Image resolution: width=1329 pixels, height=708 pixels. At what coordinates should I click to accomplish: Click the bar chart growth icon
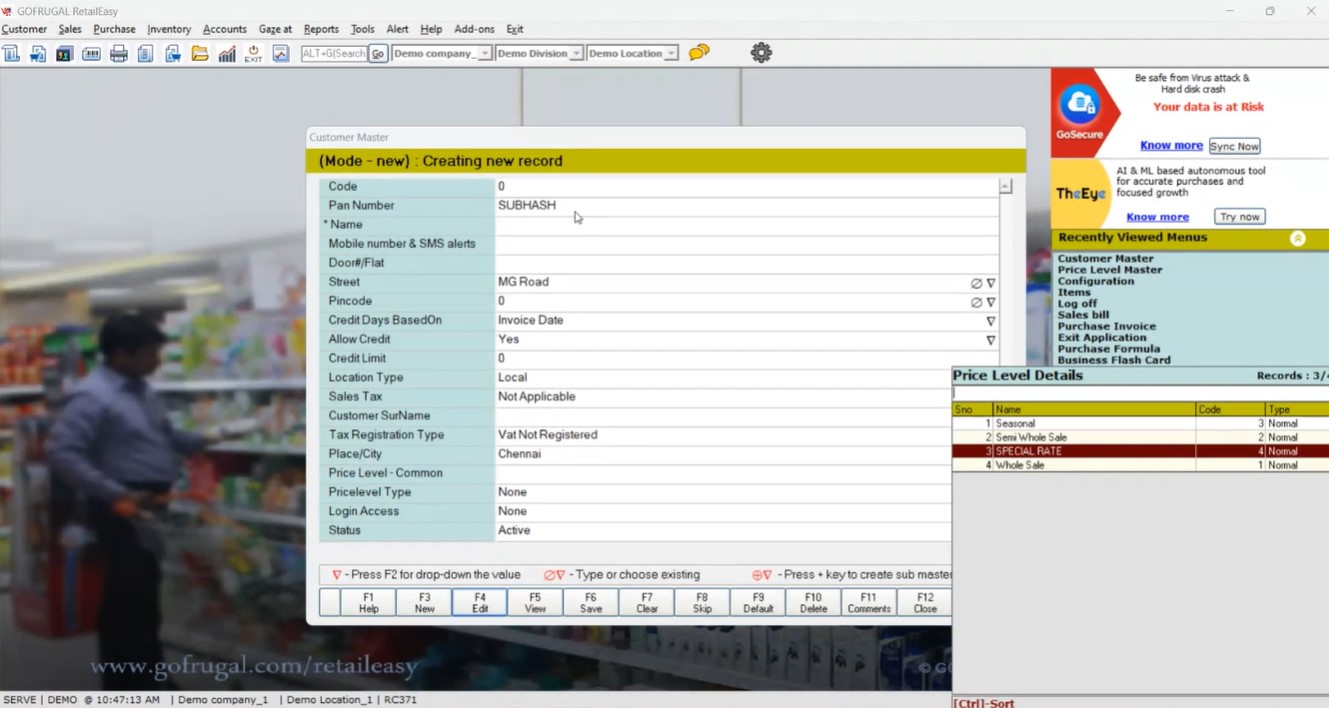click(x=227, y=54)
